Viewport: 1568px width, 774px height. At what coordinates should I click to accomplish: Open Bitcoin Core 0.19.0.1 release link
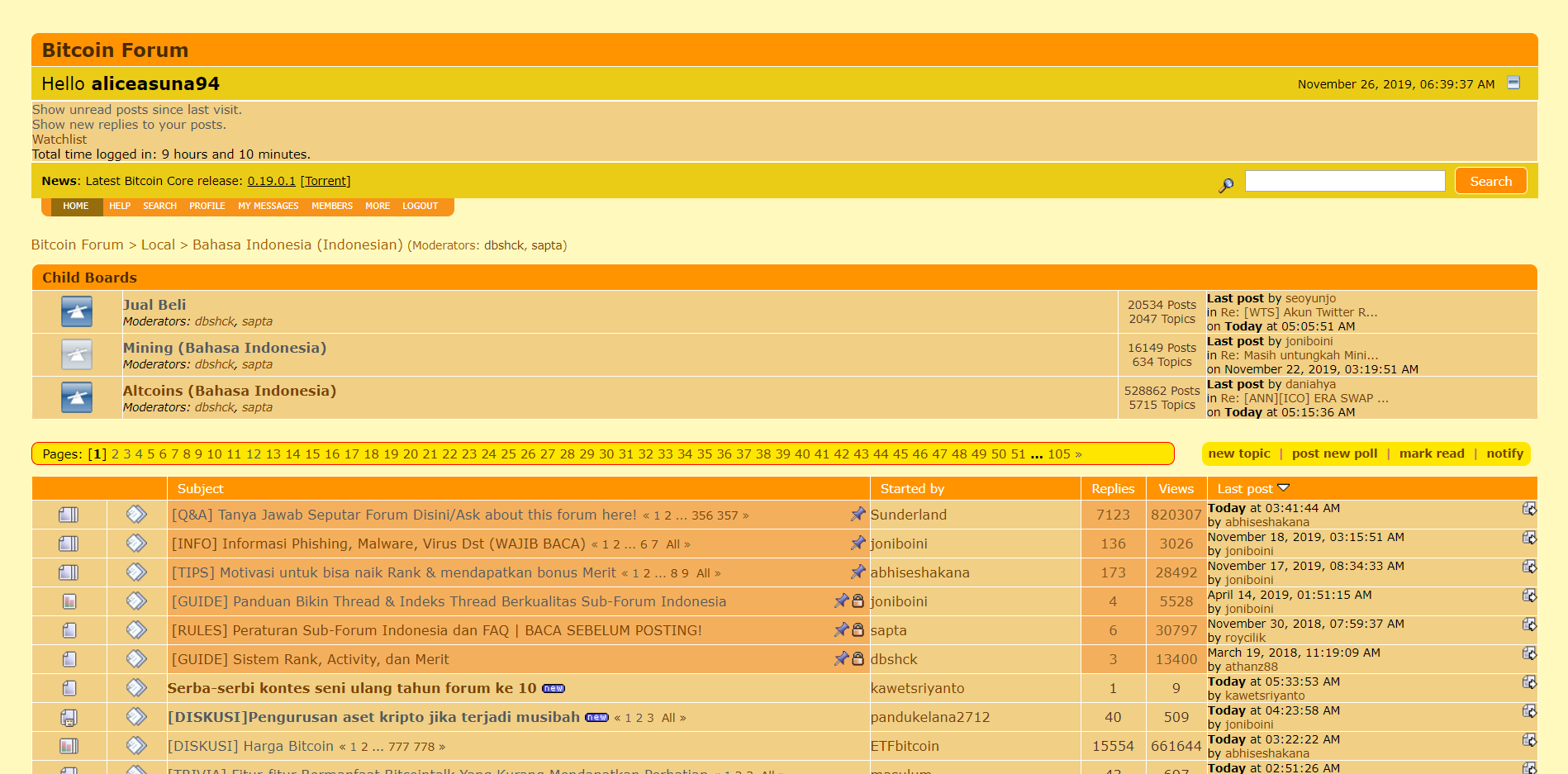coord(271,181)
